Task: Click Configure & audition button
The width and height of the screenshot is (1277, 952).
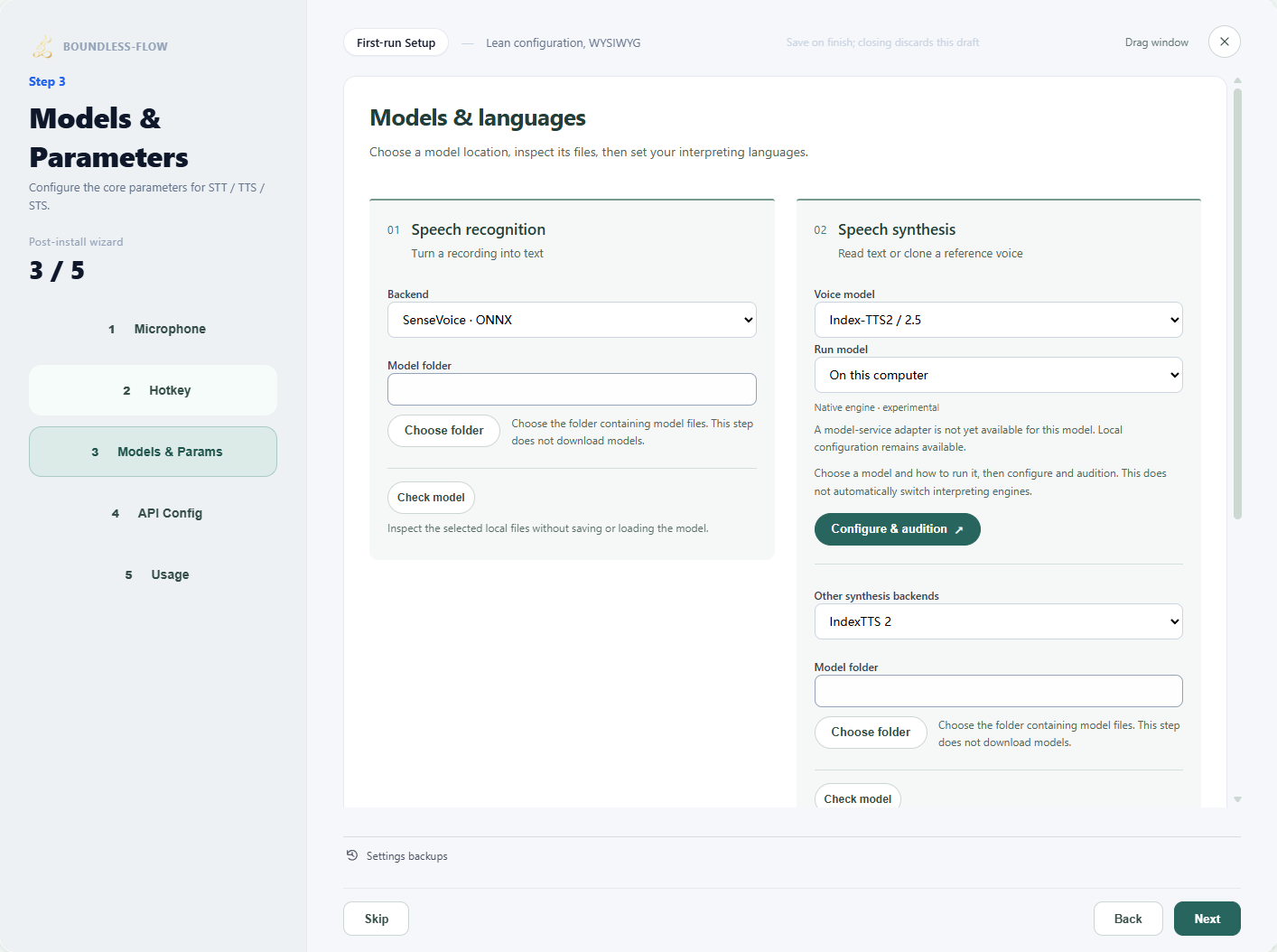Action: (x=897, y=529)
